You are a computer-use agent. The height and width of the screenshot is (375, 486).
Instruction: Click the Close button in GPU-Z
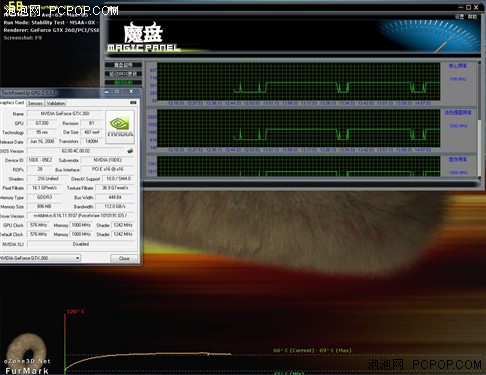[x=124, y=258]
